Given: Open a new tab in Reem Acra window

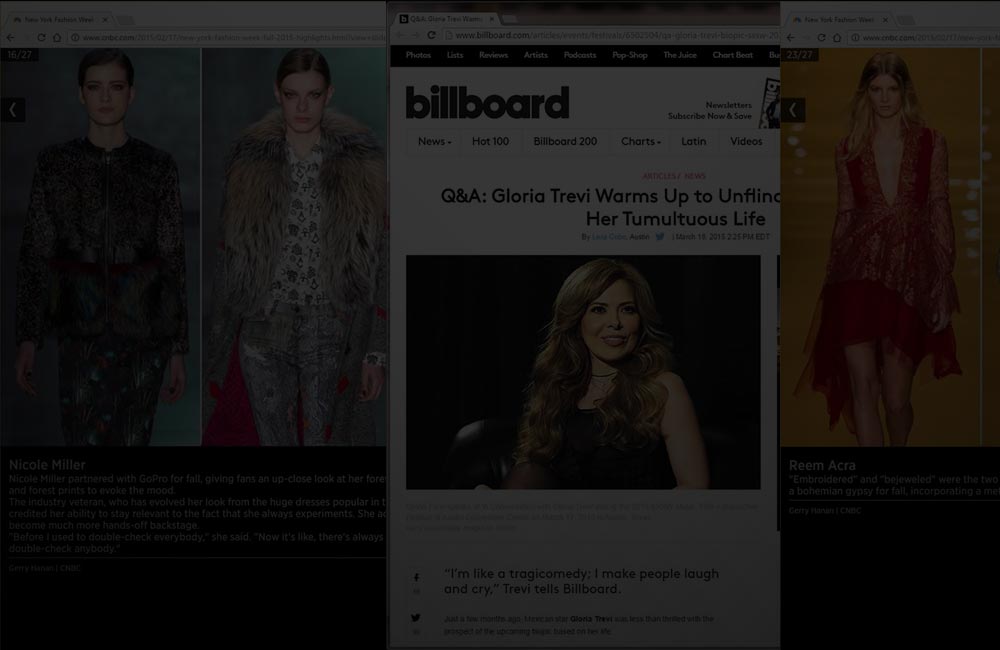Looking at the screenshot, I should click(906, 20).
